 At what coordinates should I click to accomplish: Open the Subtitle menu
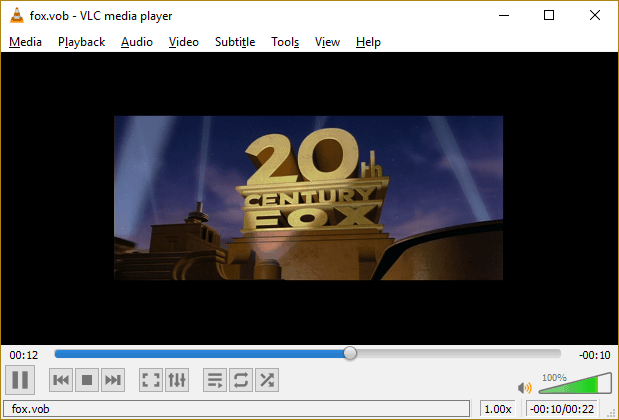pyautogui.click(x=235, y=42)
